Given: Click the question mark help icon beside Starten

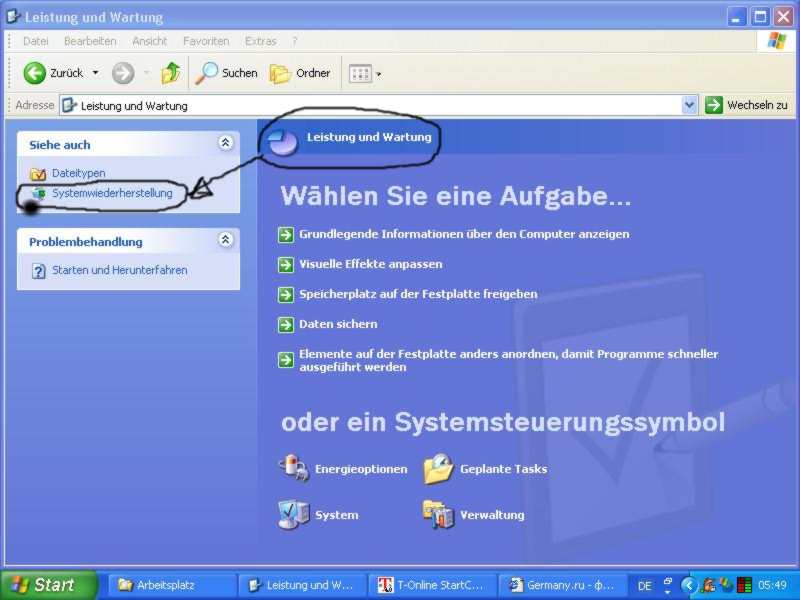Looking at the screenshot, I should click(x=39, y=270).
